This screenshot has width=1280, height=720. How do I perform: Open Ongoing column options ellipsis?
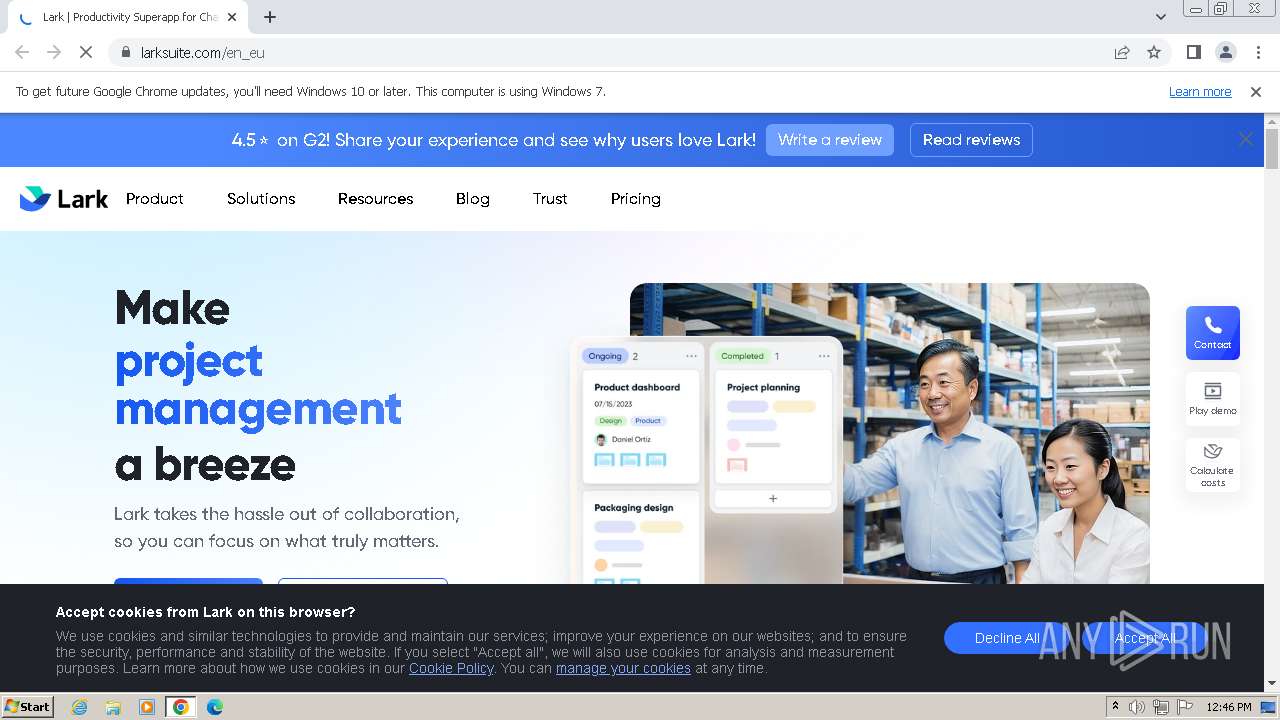691,356
